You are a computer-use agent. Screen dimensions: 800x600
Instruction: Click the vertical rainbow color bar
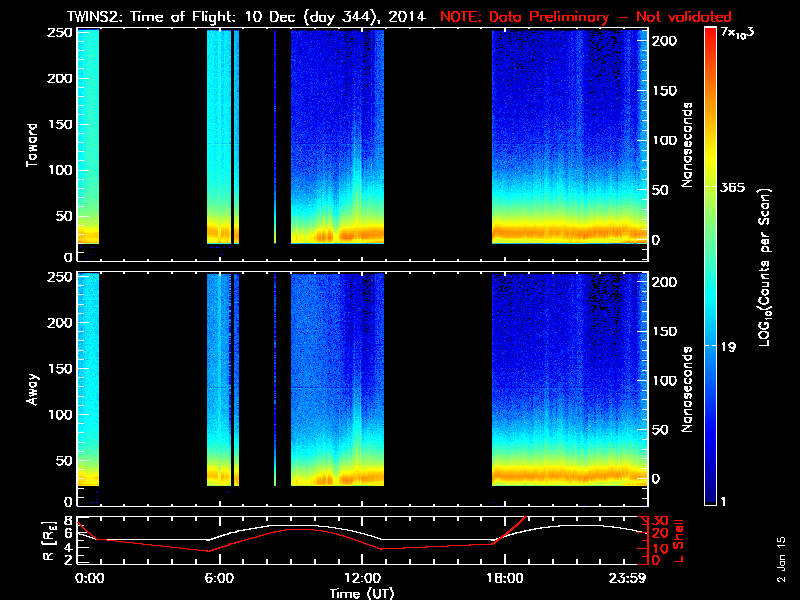(710, 267)
